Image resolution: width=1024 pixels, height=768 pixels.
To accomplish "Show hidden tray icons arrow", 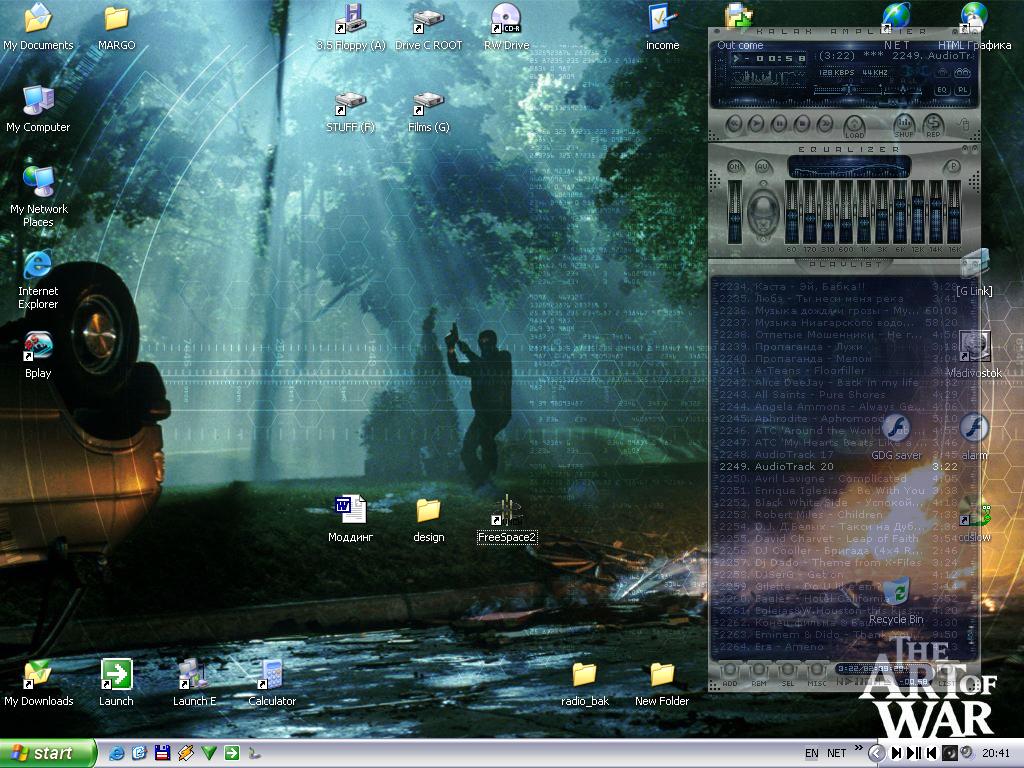I will pos(876,753).
